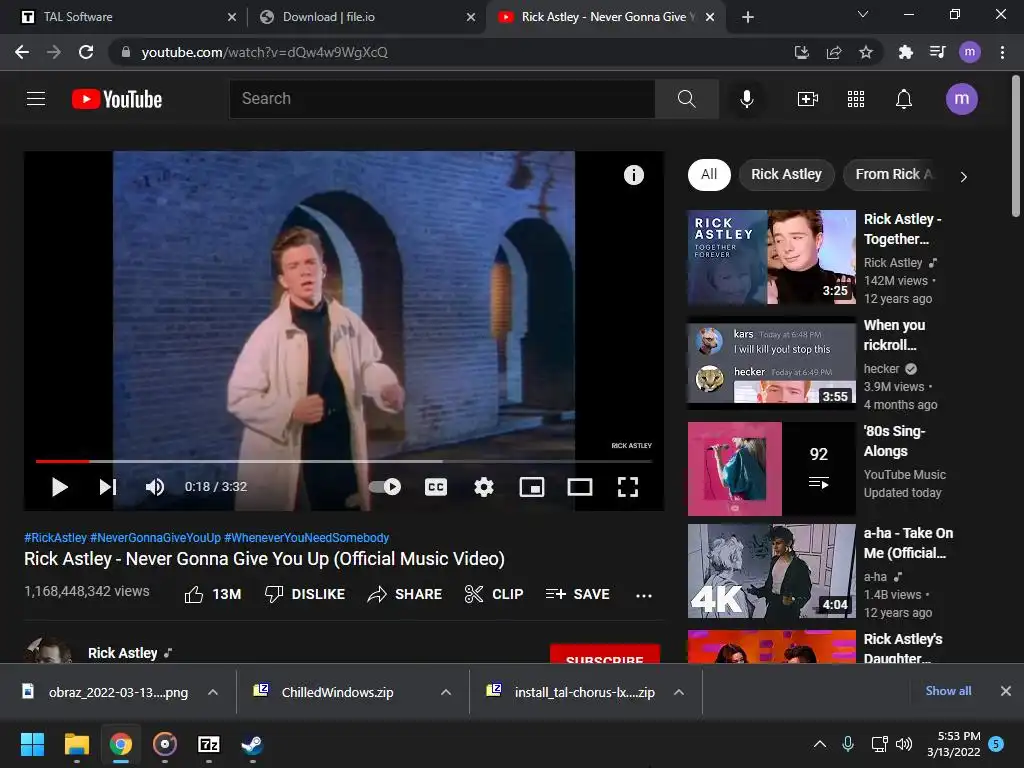The height and width of the screenshot is (768, 1024).
Task: Click the Search input field
Action: click(442, 99)
